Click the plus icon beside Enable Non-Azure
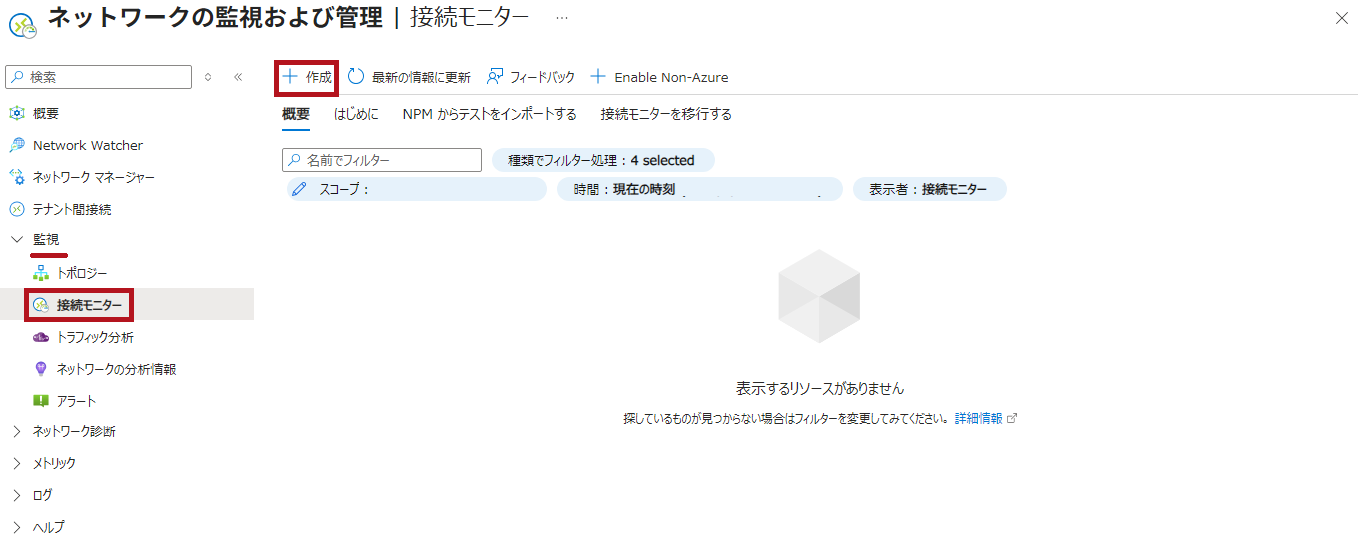 tap(598, 77)
